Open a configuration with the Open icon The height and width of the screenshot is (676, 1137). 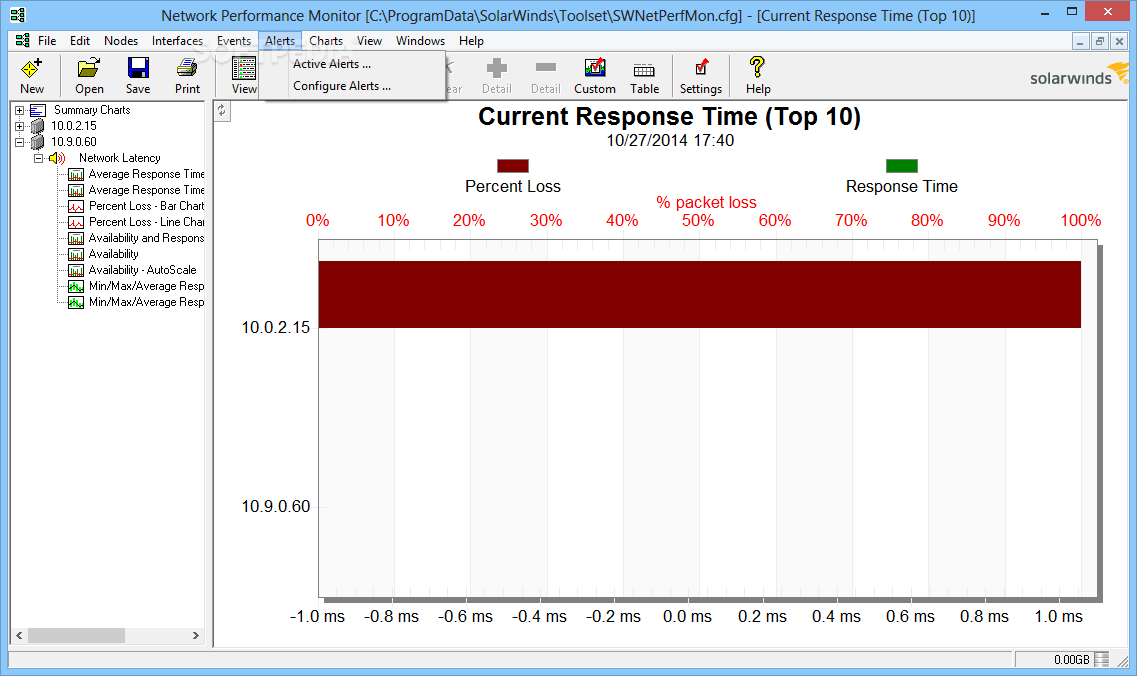point(89,69)
